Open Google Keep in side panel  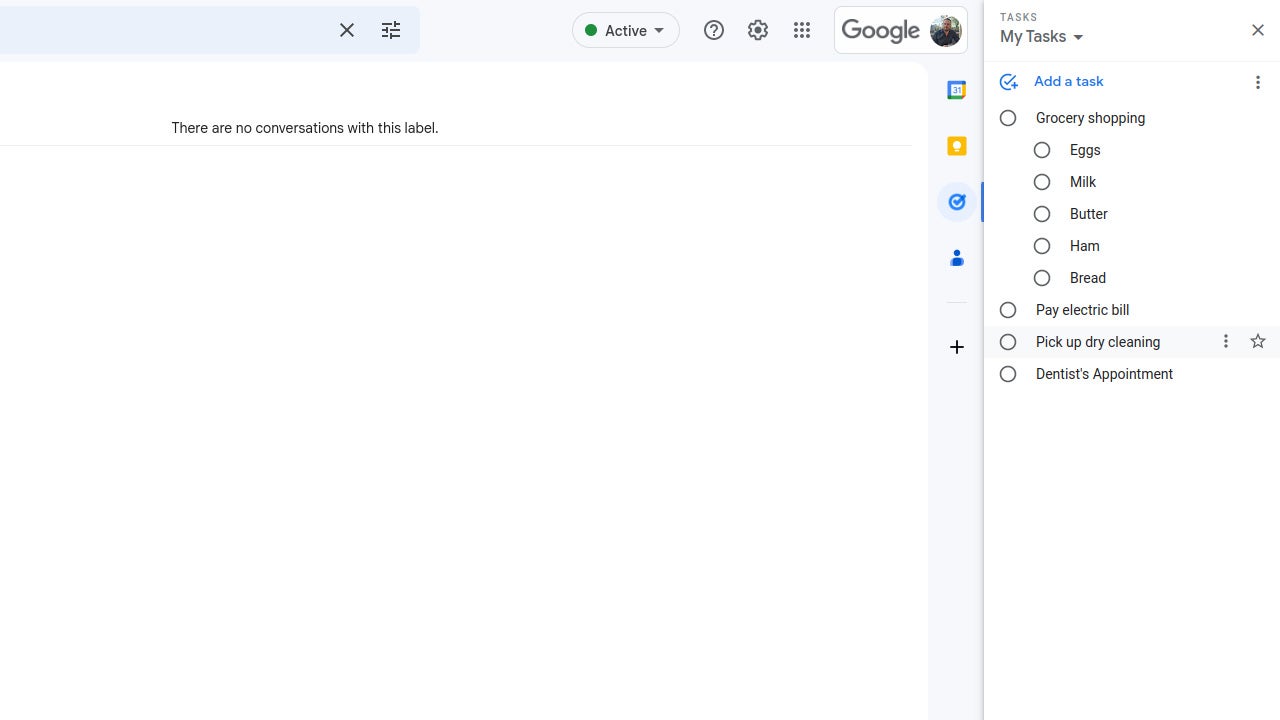click(957, 146)
